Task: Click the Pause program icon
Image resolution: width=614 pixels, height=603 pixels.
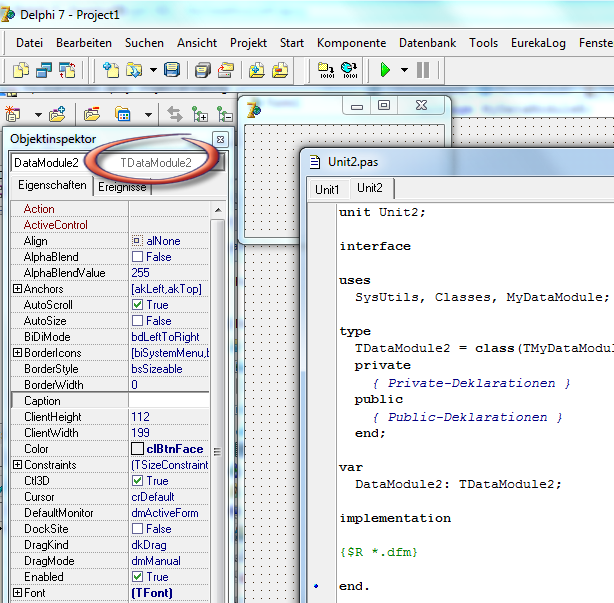Action: pyautogui.click(x=423, y=70)
